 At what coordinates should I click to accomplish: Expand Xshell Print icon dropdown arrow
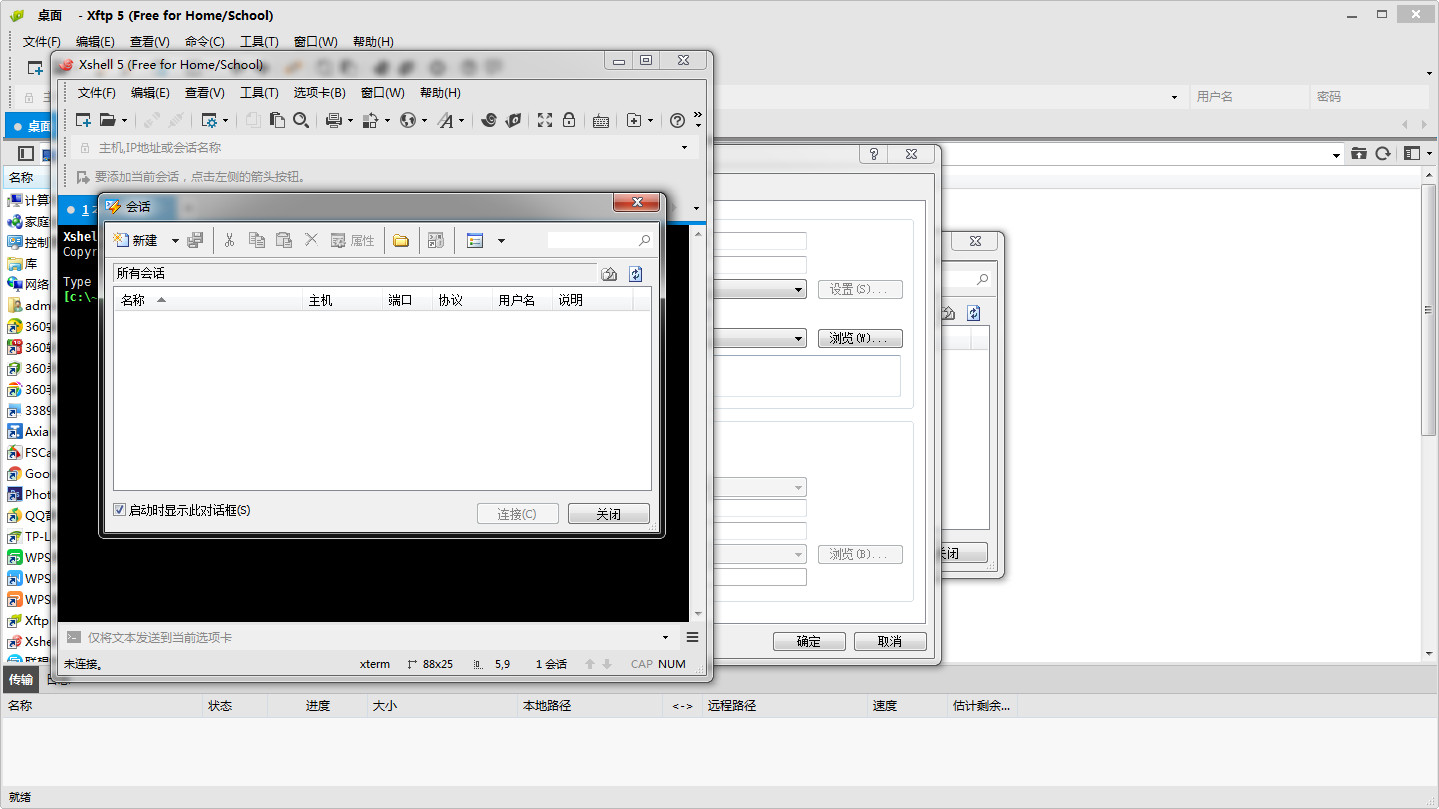click(350, 121)
